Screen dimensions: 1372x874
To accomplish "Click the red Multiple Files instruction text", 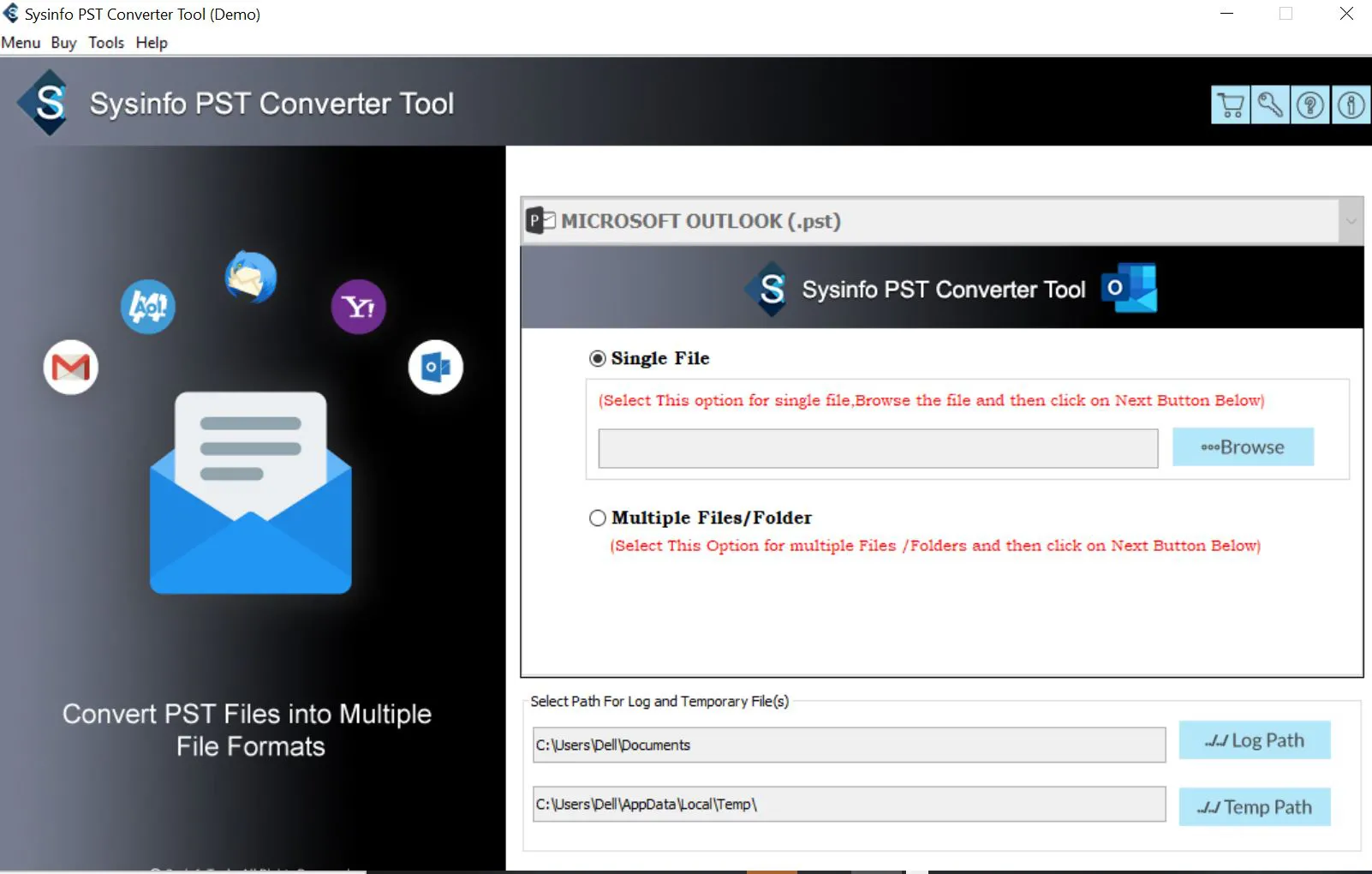I will tap(934, 546).
